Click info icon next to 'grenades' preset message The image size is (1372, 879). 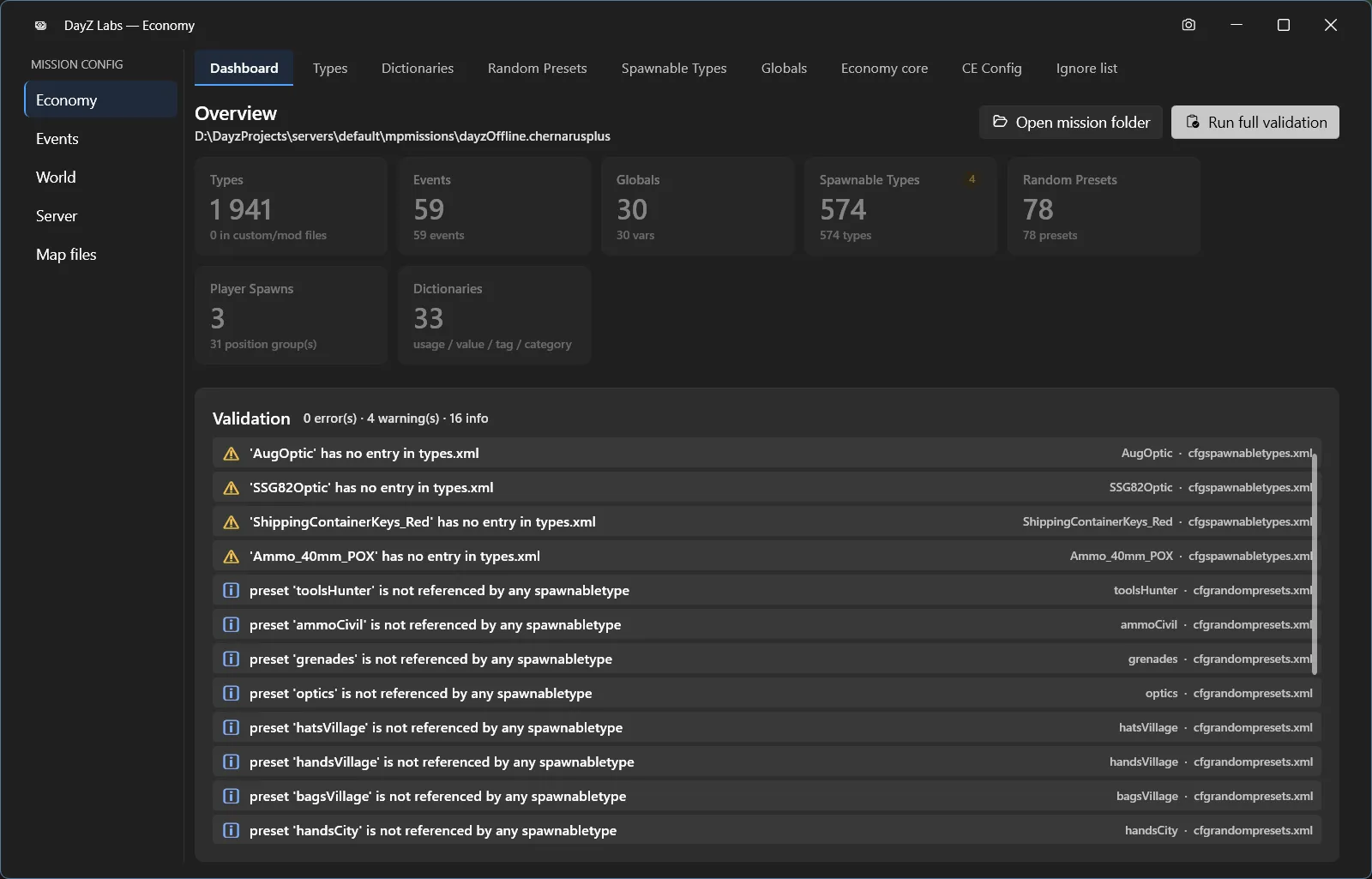tap(231, 659)
